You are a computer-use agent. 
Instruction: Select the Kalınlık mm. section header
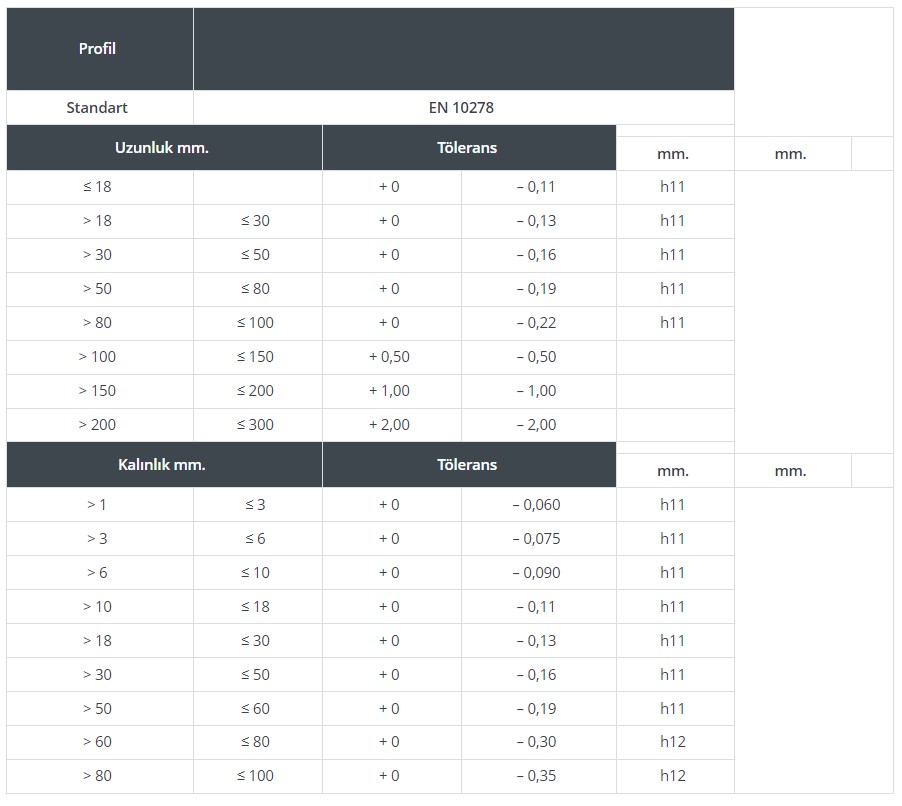click(x=162, y=464)
